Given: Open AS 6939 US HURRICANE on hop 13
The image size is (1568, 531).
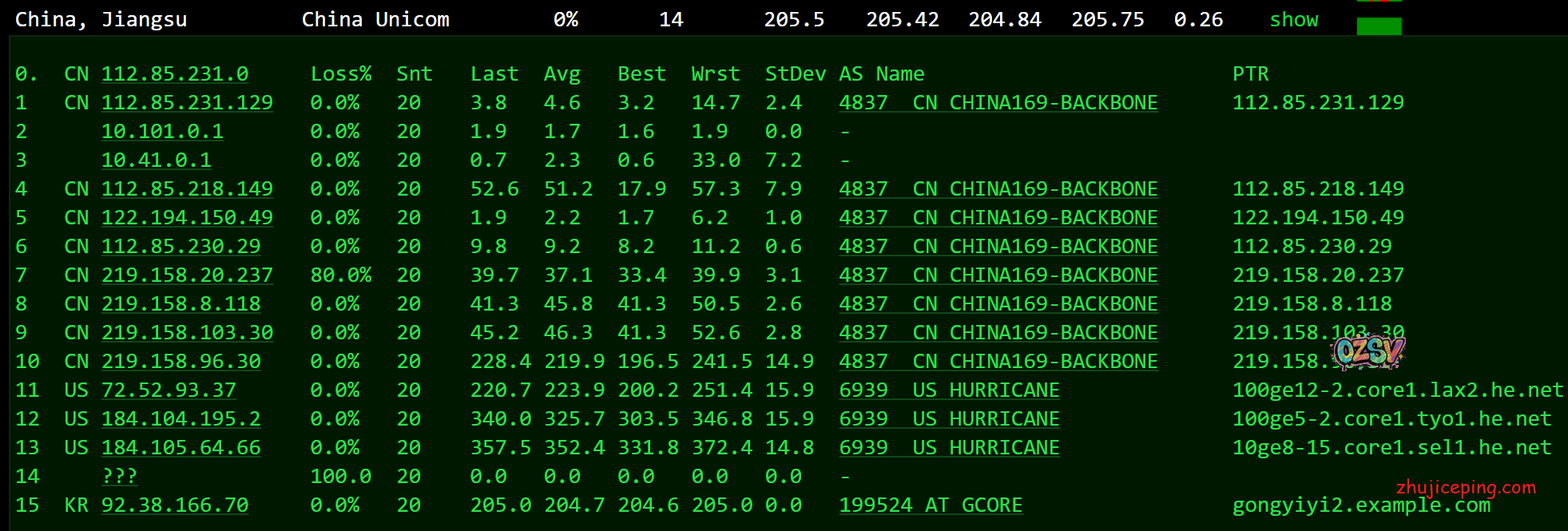Looking at the screenshot, I should coord(949,448).
